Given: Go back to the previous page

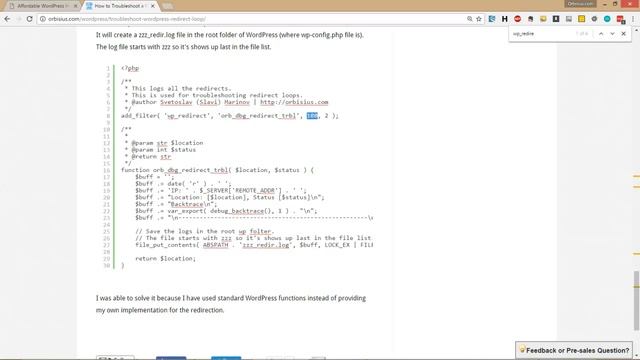Looking at the screenshot, I should [7, 19].
